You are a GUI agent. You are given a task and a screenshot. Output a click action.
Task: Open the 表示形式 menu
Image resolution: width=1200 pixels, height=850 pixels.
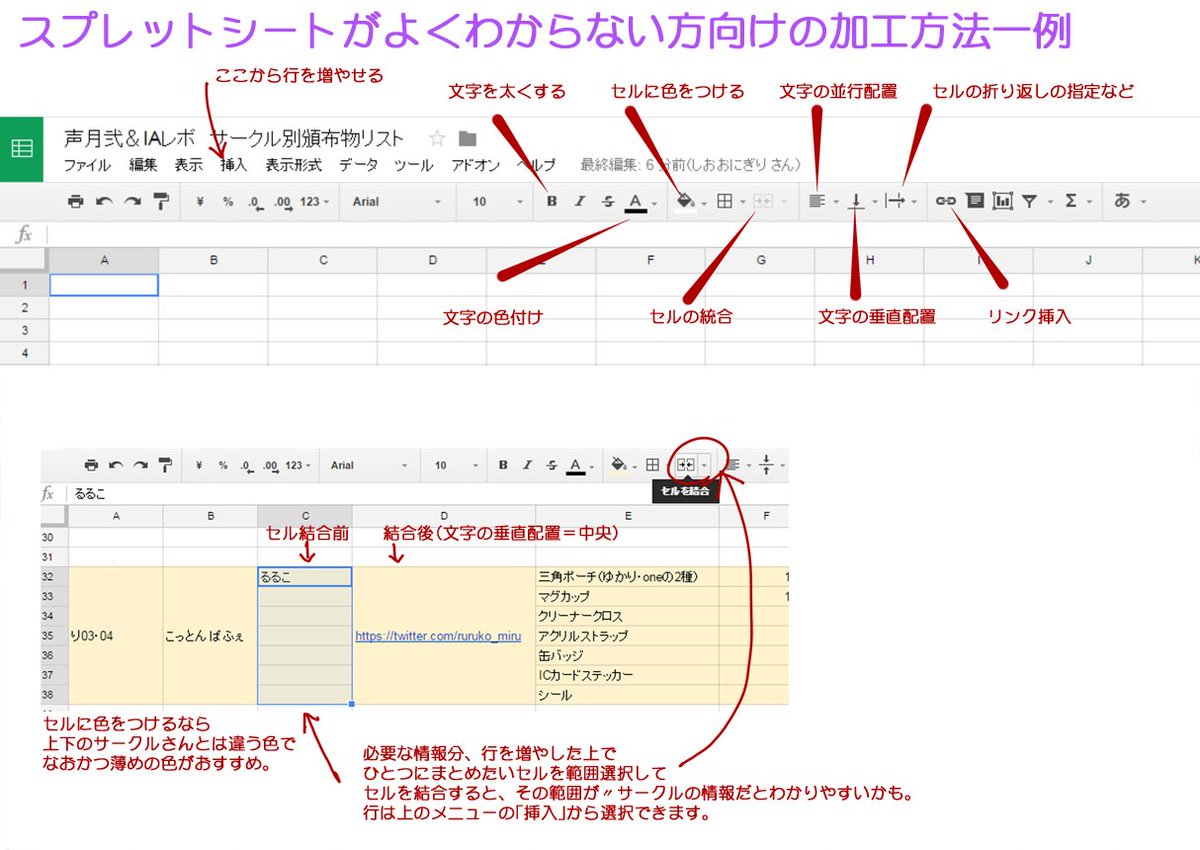(293, 165)
